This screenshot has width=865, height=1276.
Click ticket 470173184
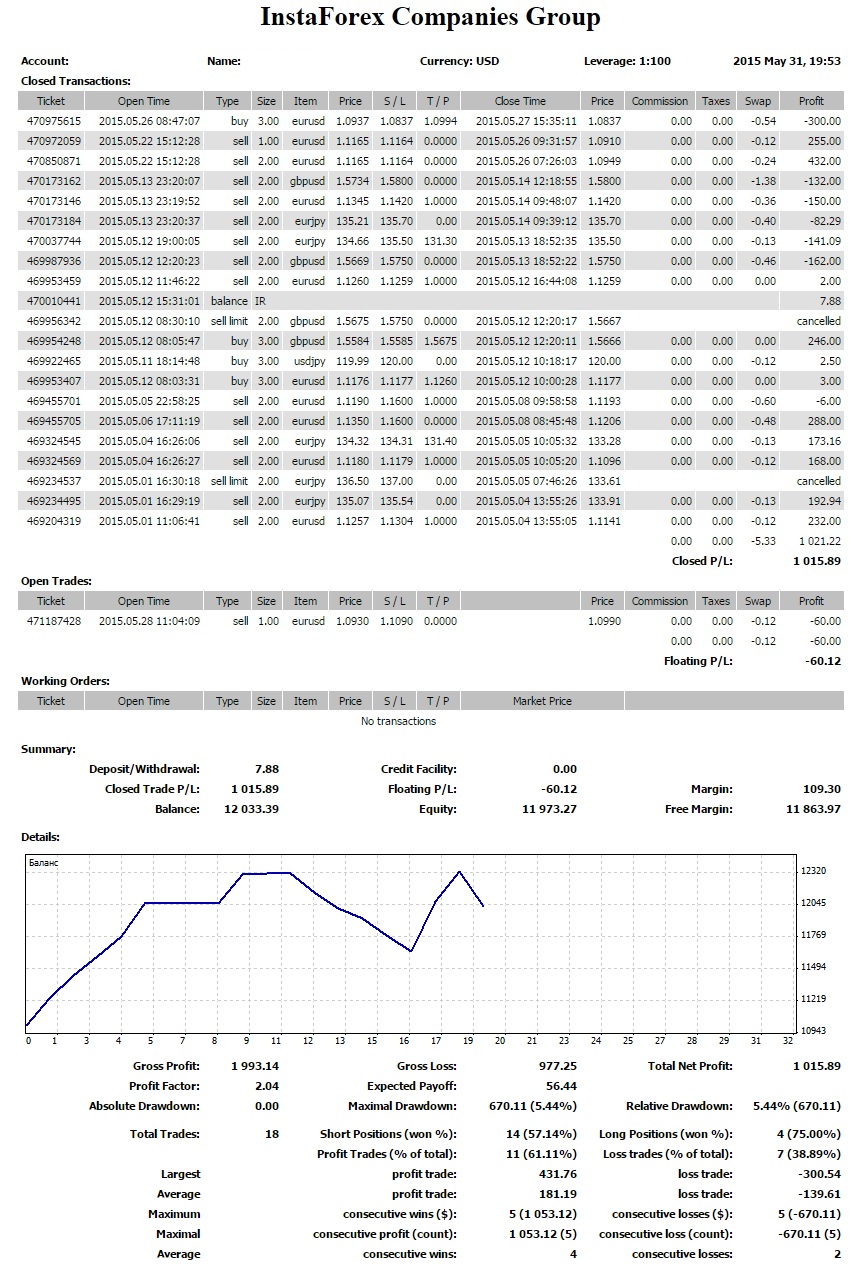(54, 221)
